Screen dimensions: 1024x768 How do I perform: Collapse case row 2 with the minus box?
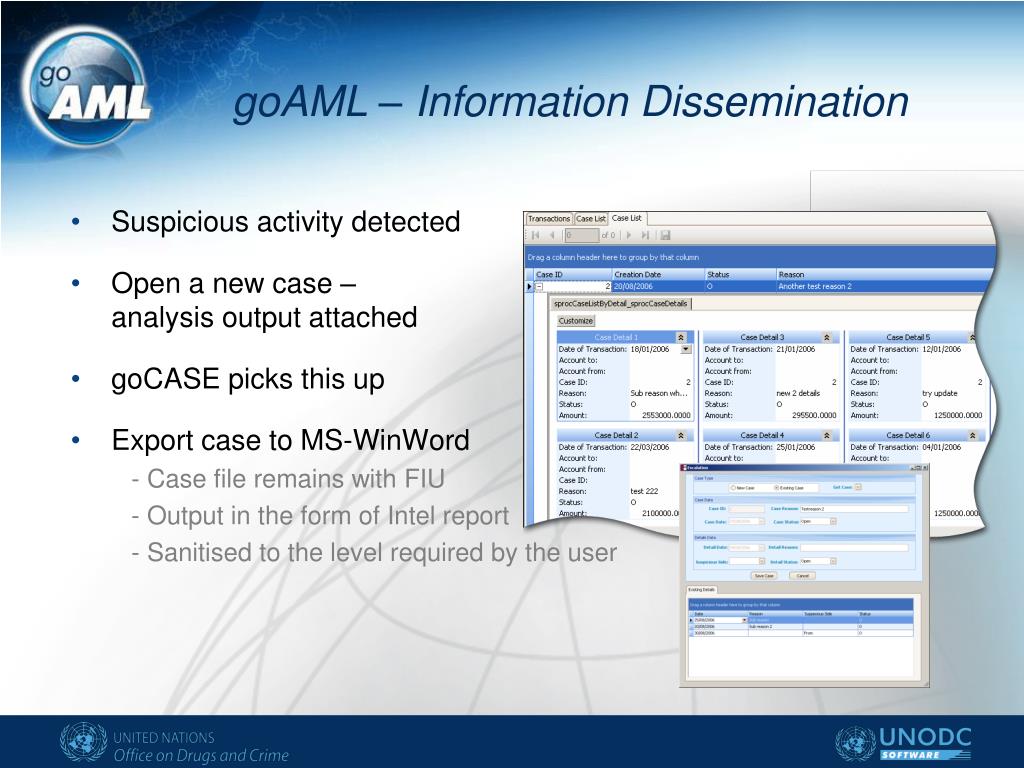click(x=539, y=287)
